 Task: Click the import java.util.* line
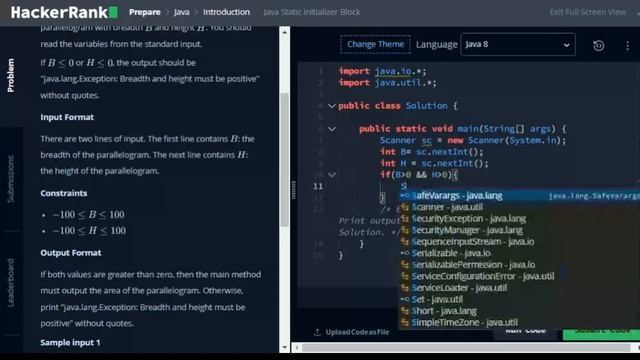[387, 83]
